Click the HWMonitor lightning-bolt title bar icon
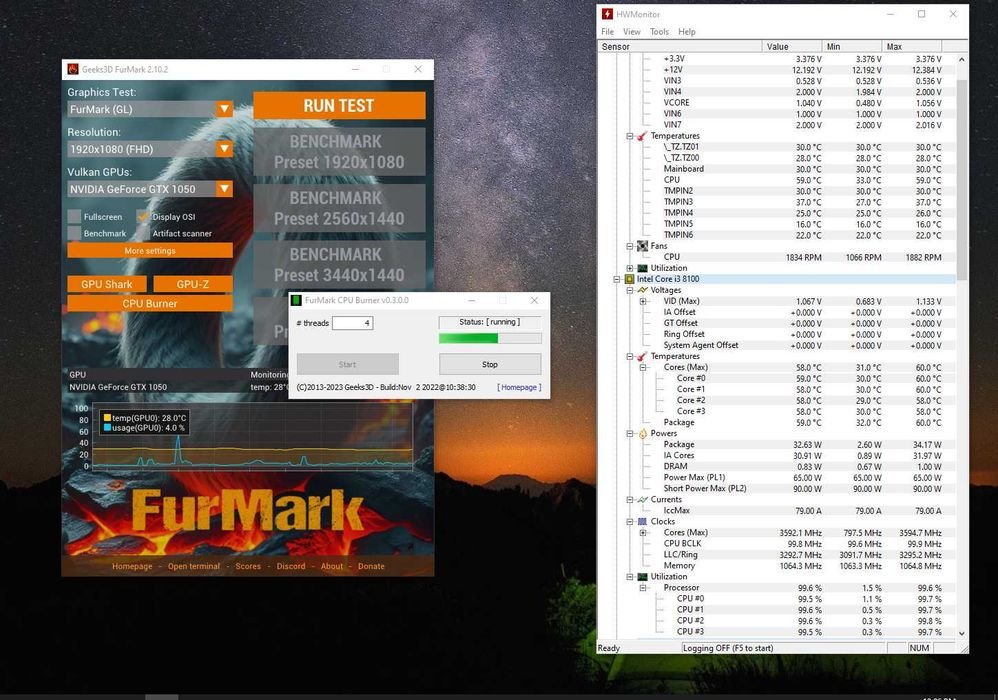This screenshot has height=700, width=998. tap(607, 14)
